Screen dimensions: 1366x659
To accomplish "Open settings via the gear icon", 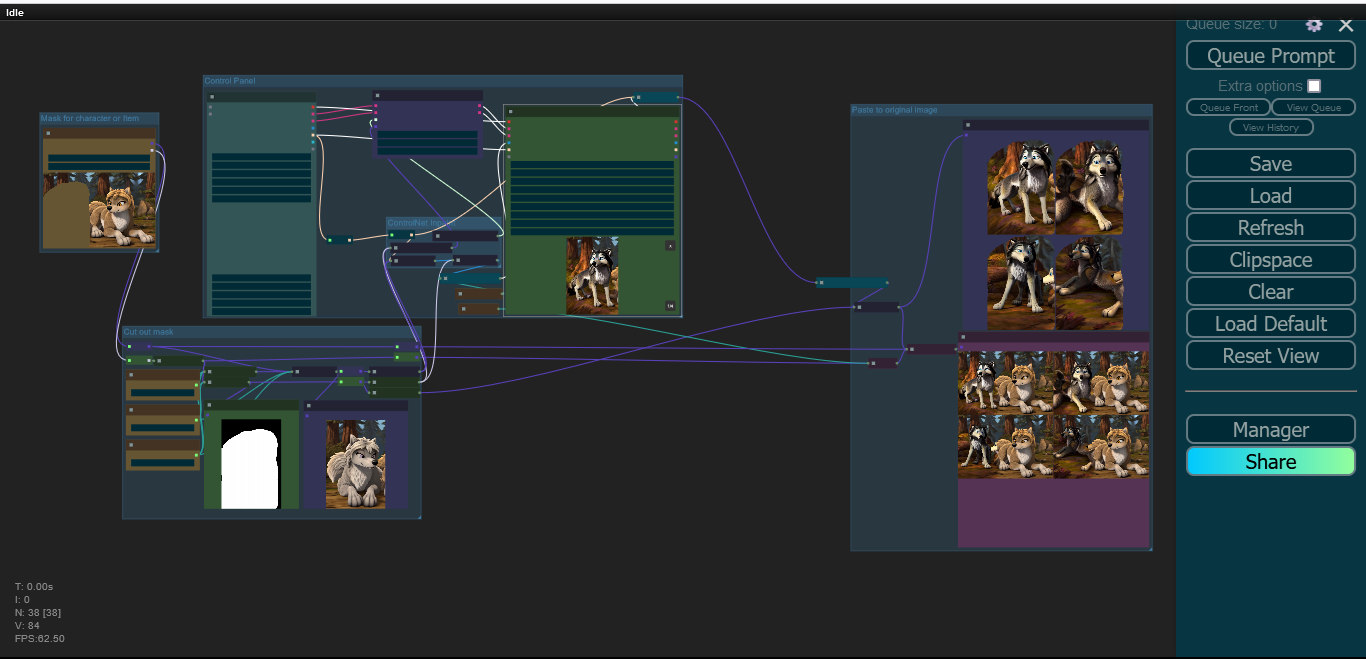I will click(x=1314, y=25).
